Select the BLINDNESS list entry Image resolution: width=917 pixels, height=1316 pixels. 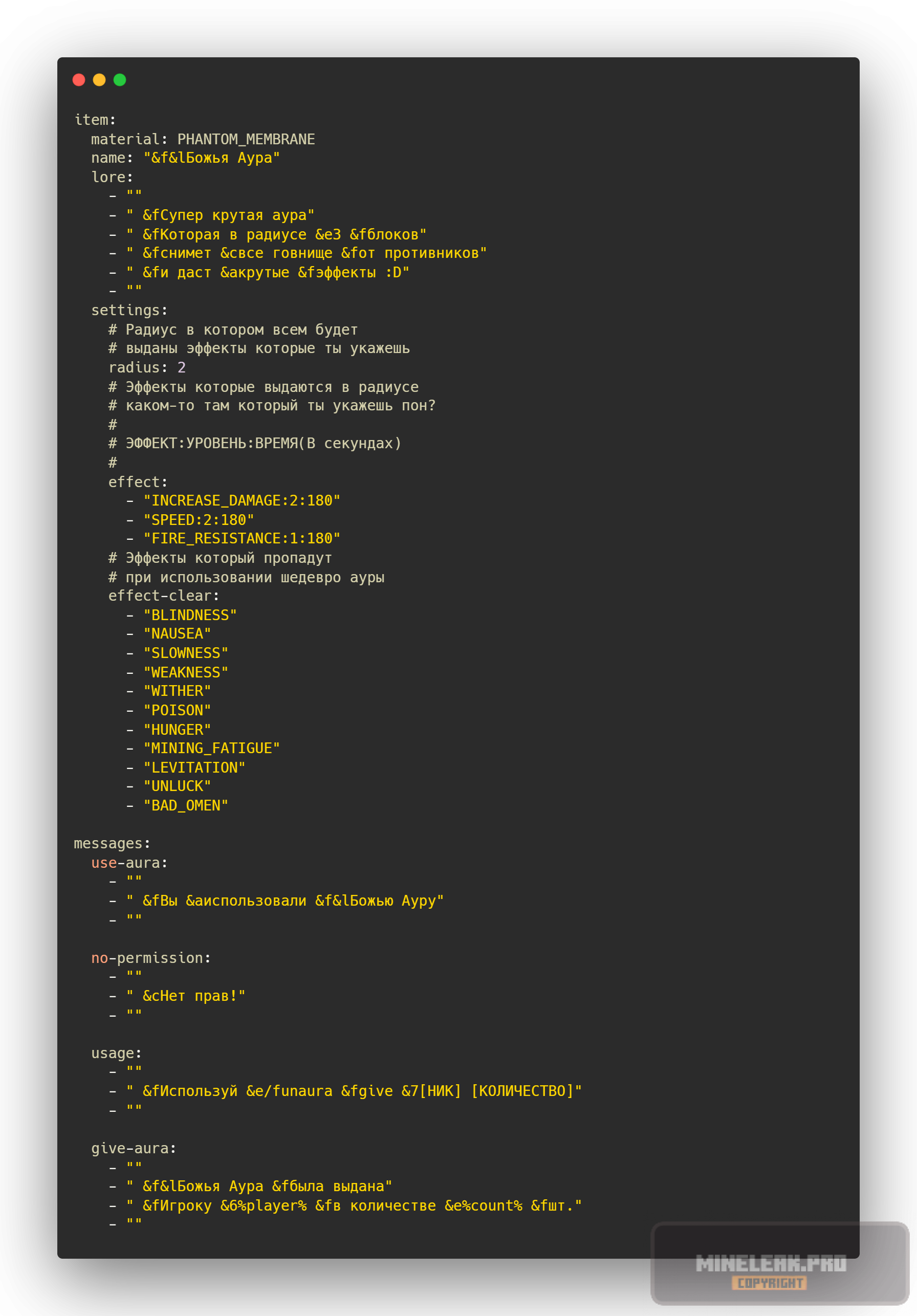[190, 615]
